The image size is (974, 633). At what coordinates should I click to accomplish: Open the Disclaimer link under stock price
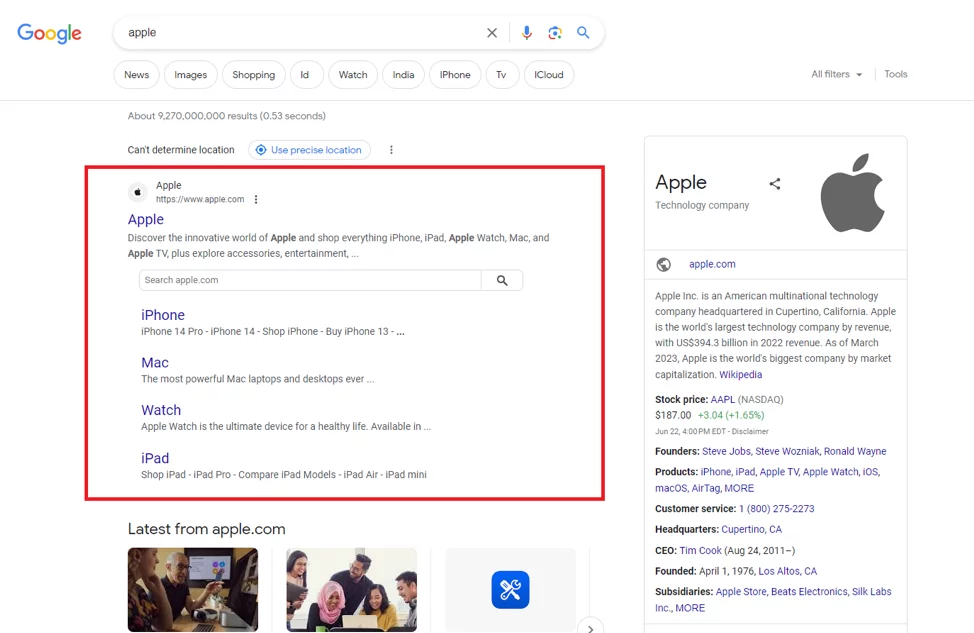click(x=750, y=431)
